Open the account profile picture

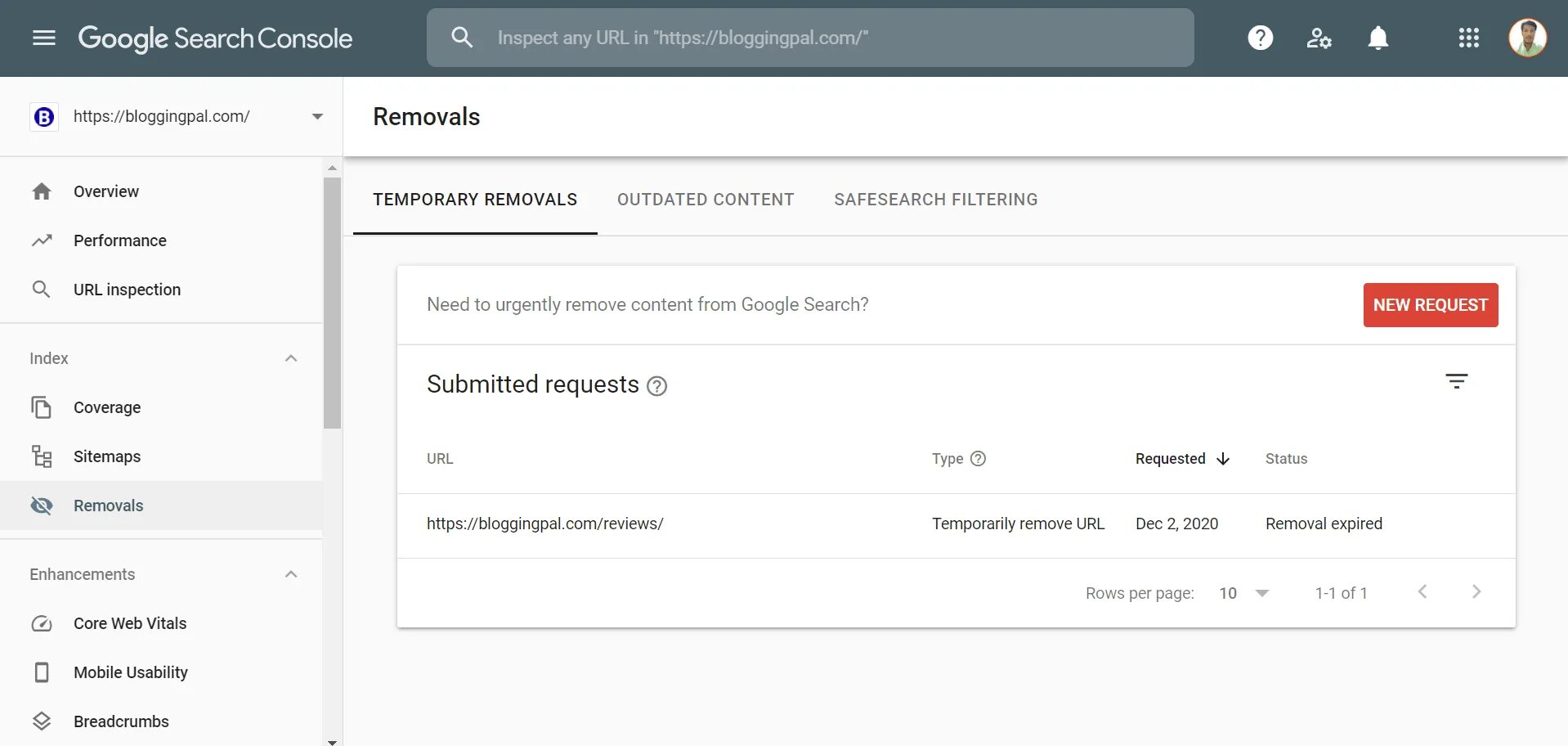pyautogui.click(x=1526, y=38)
